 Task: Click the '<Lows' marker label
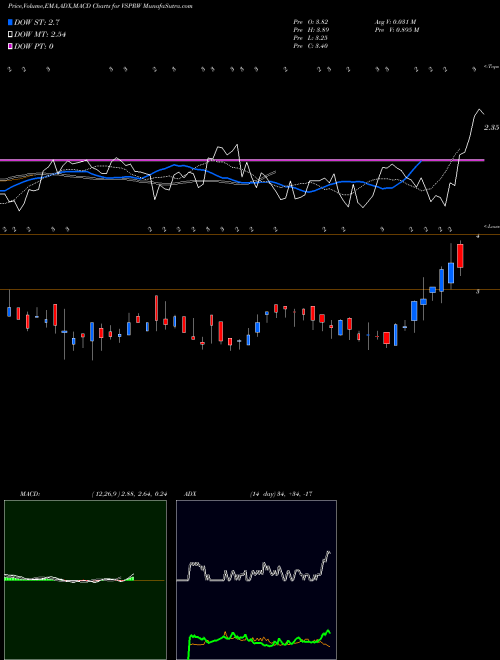tap(492, 226)
